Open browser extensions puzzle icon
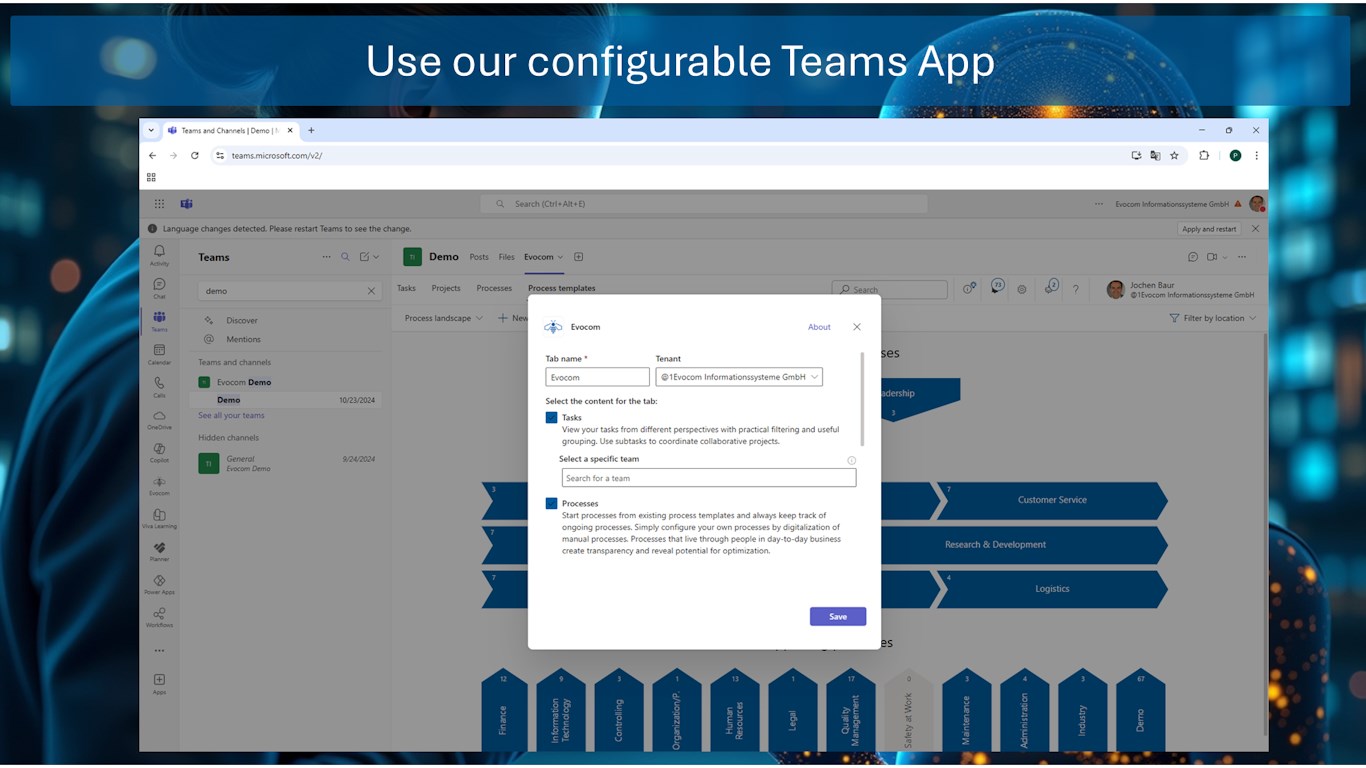Viewport: 1366px width, 768px height. click(1204, 156)
